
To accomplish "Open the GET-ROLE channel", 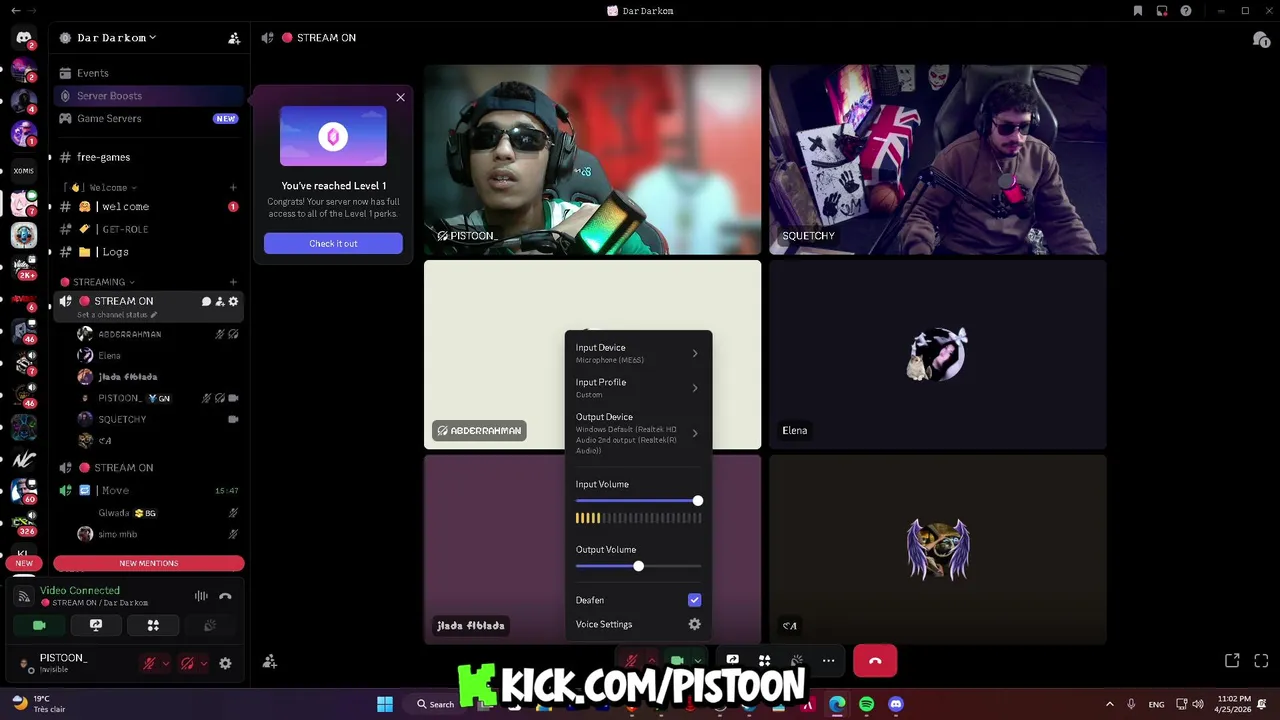I will pos(148,229).
